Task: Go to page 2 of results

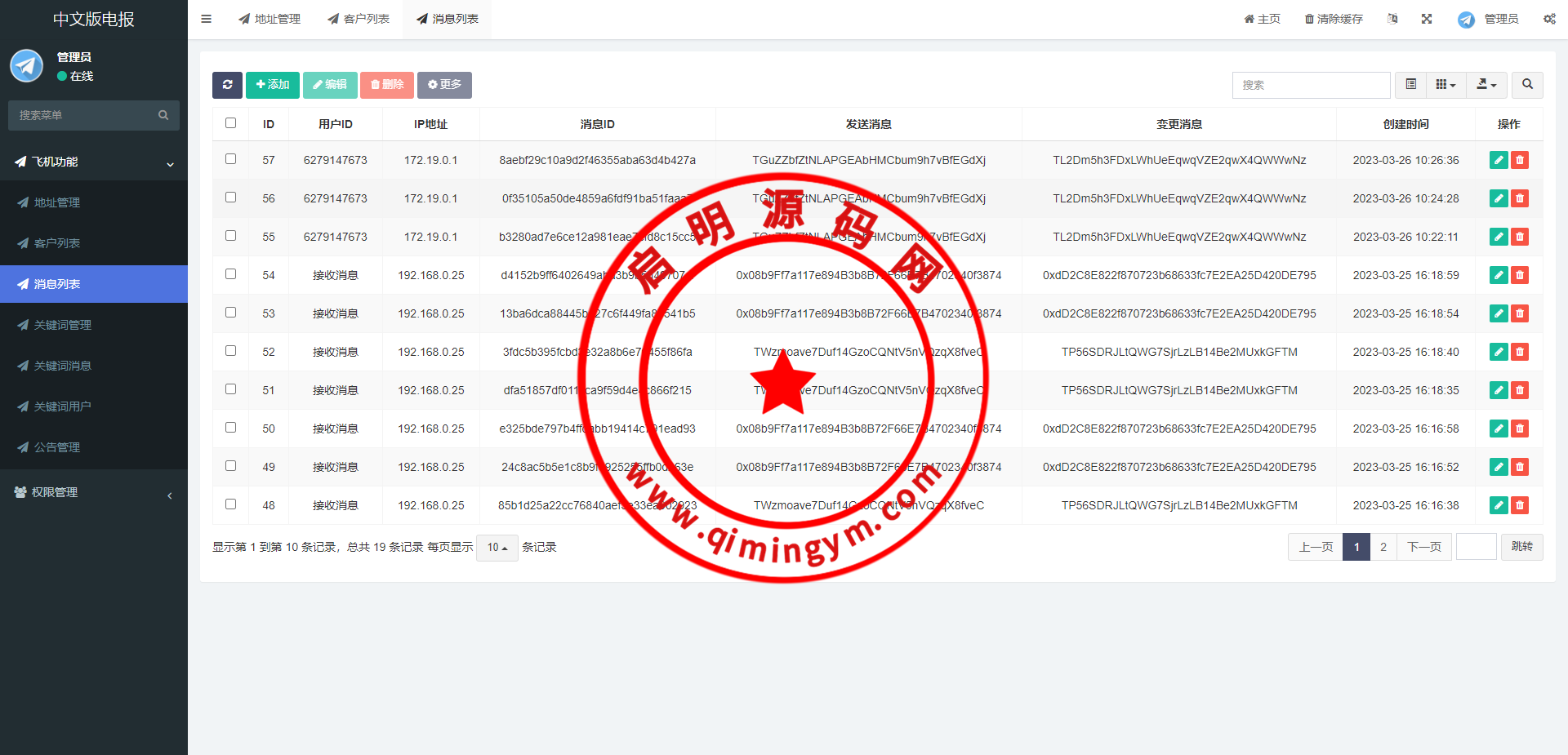Action: pos(1383,547)
